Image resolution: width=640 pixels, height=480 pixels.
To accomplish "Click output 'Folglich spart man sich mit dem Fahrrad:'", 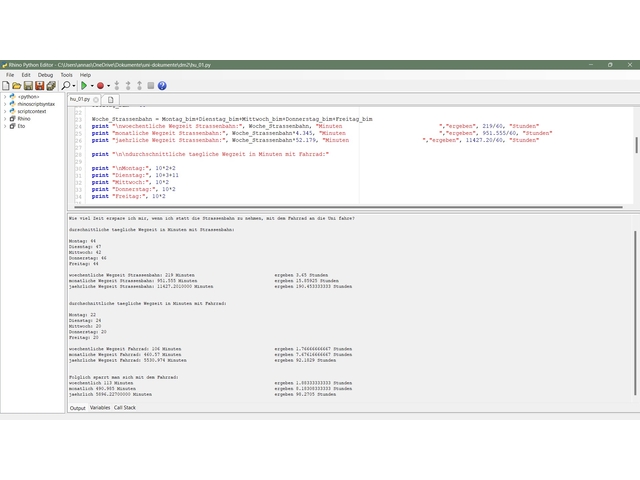I will pyautogui.click(x=124, y=378).
